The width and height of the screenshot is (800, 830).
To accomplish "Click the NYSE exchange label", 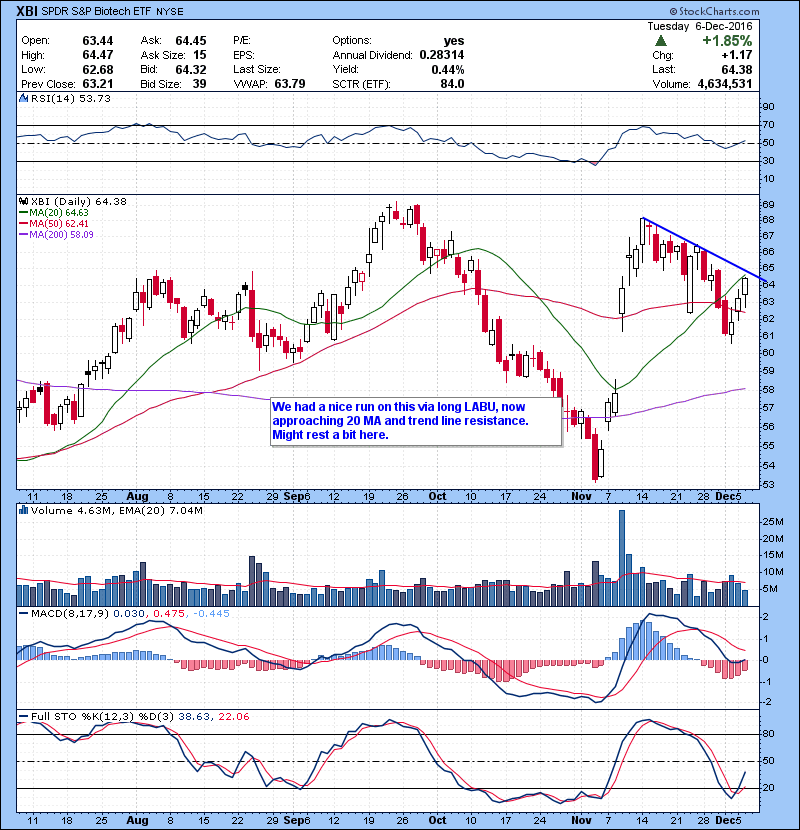I will pos(170,12).
